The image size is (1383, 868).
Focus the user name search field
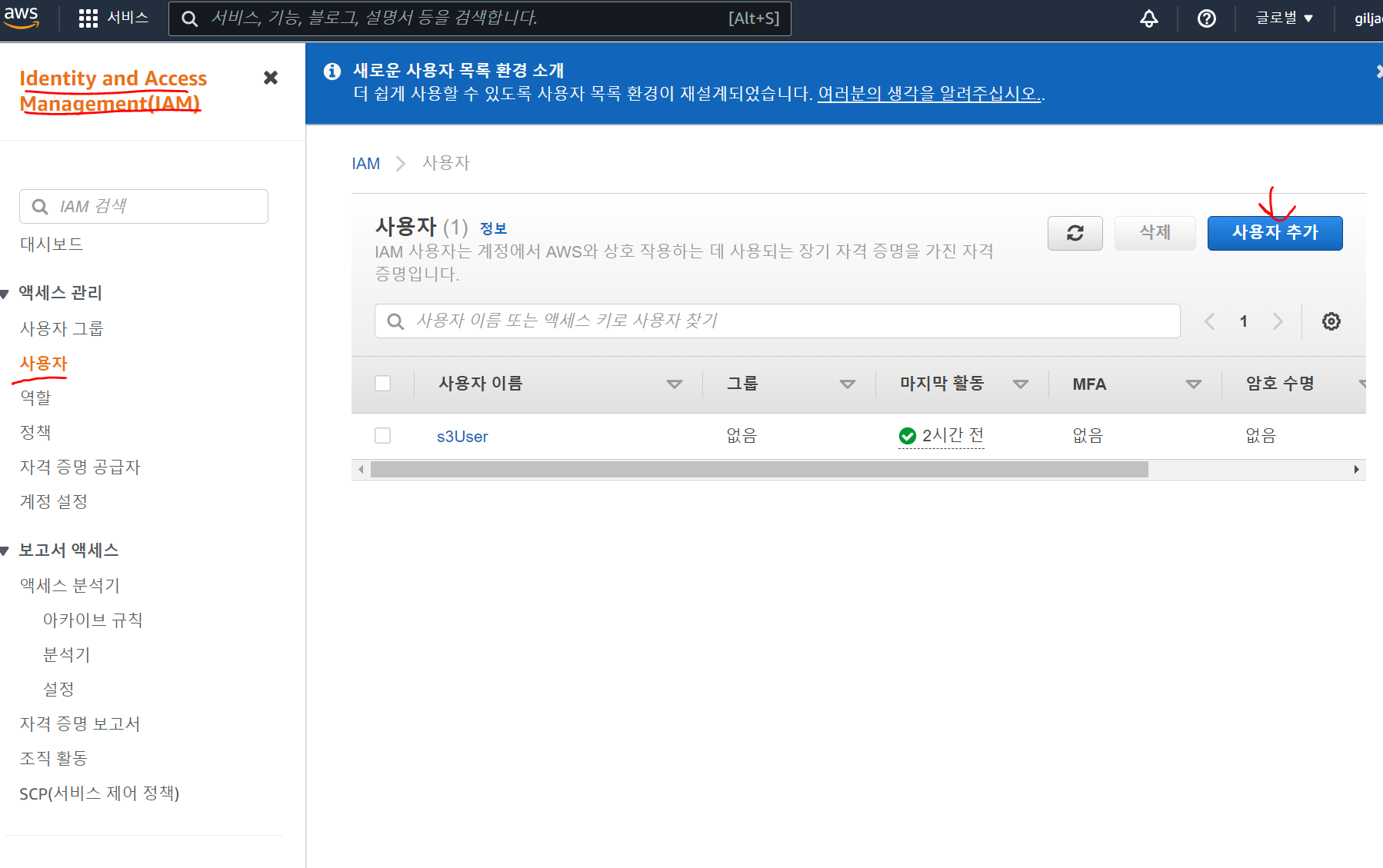(x=777, y=321)
